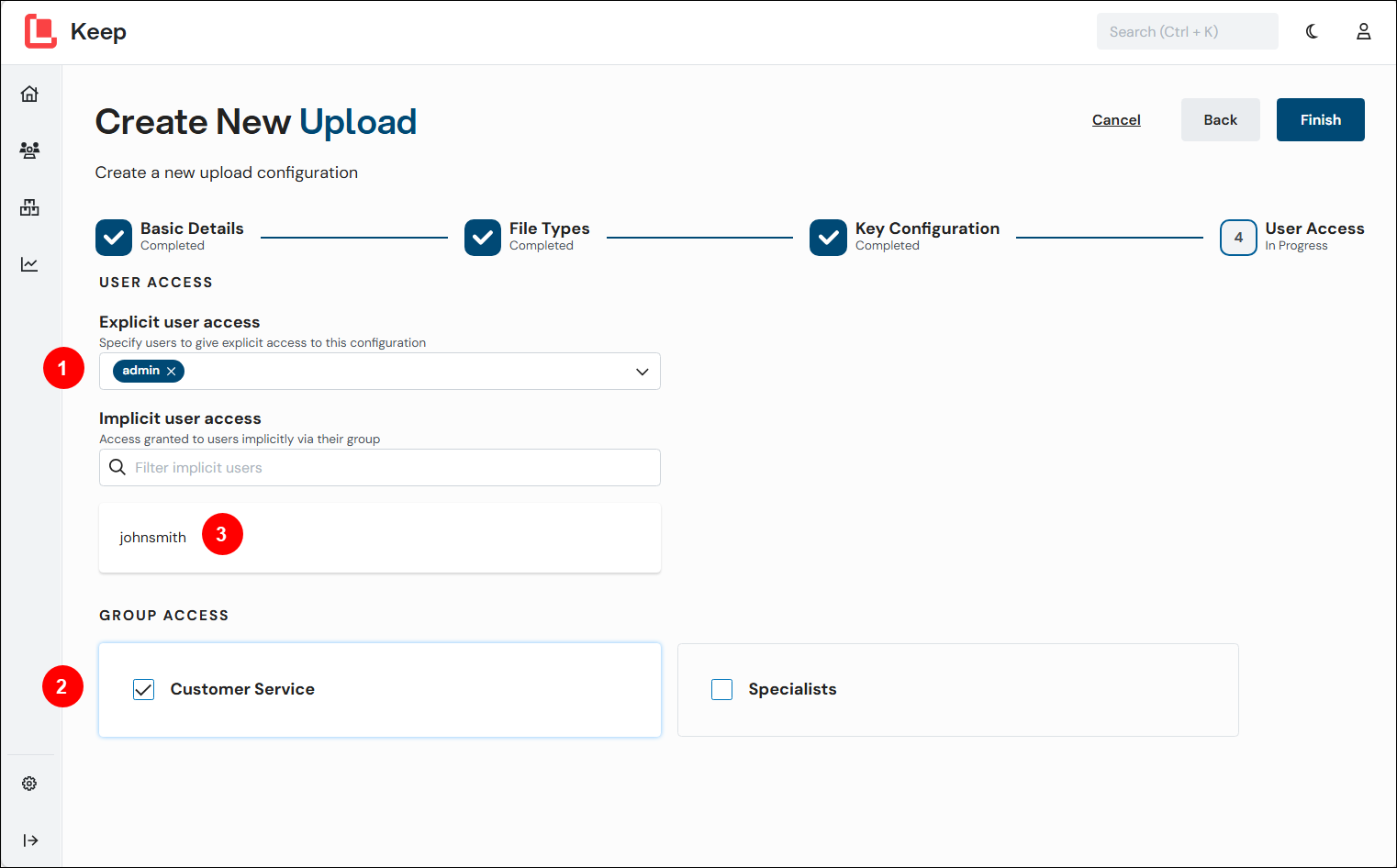Go to the Basic Details step label
1397x868 pixels.
pyautogui.click(x=192, y=228)
